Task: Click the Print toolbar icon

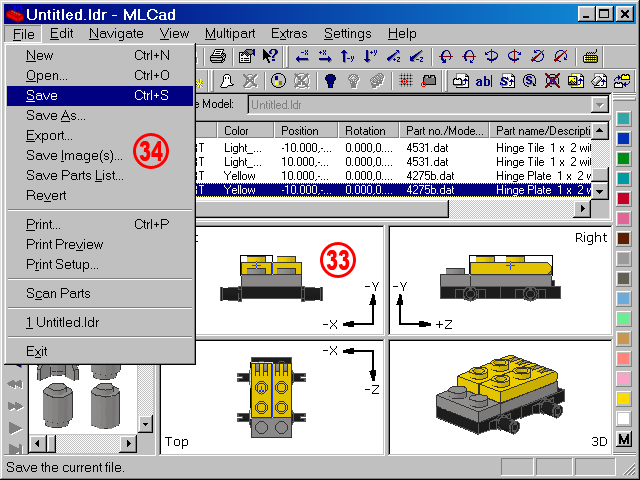Action: pos(218,56)
